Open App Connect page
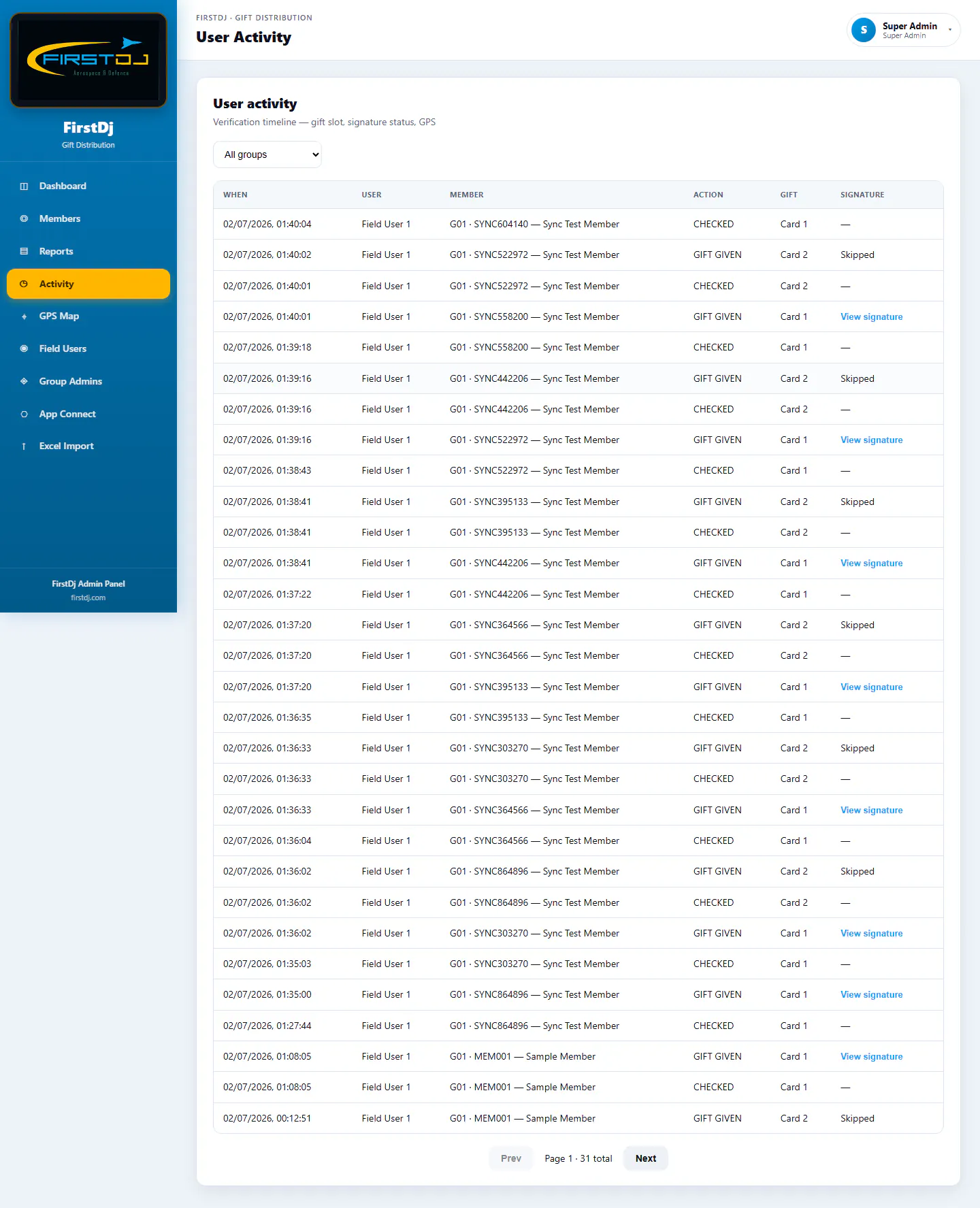Viewport: 980px width, 1208px height. (88, 414)
